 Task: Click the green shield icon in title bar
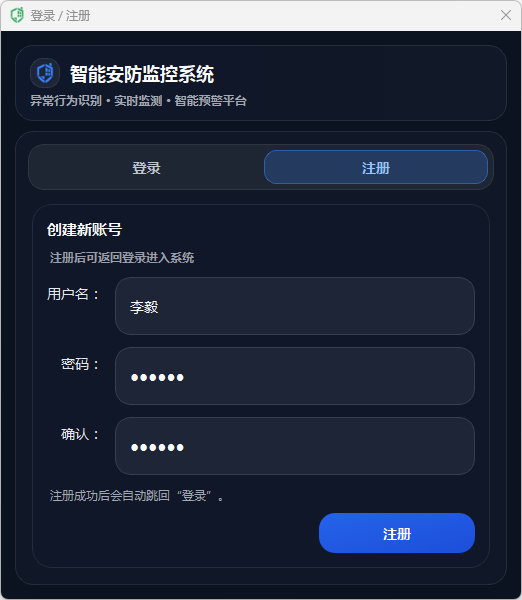click(17, 15)
